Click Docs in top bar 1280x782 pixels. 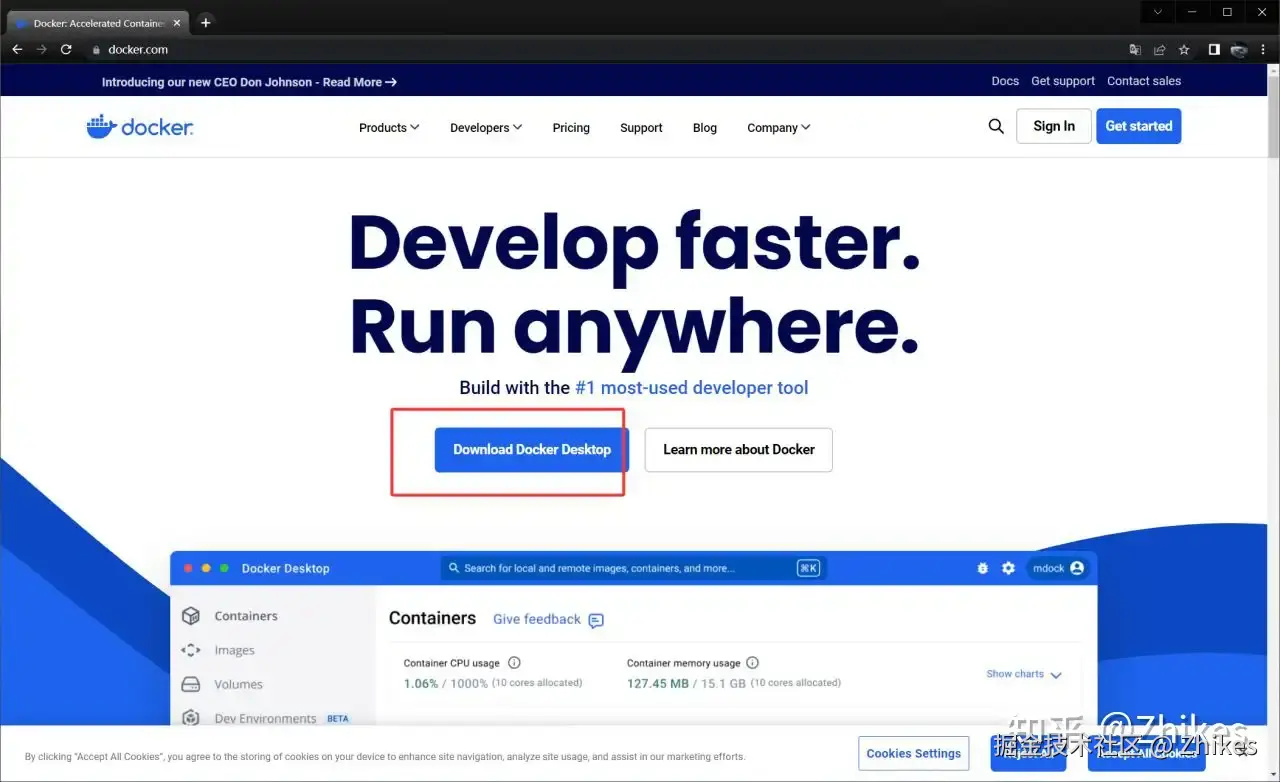click(1005, 81)
